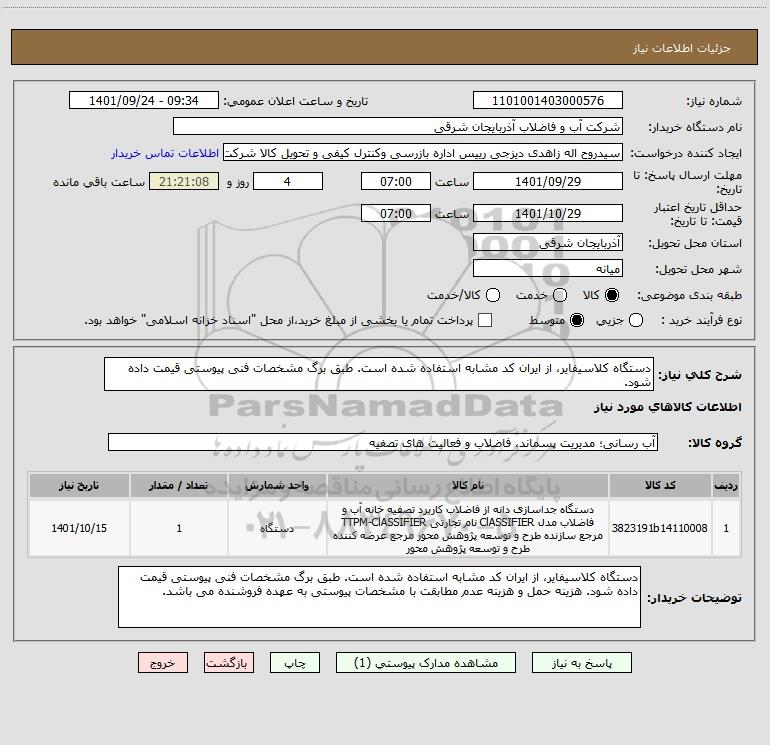Click the کد کالا column header
This screenshot has height=745, width=770.
point(660,485)
